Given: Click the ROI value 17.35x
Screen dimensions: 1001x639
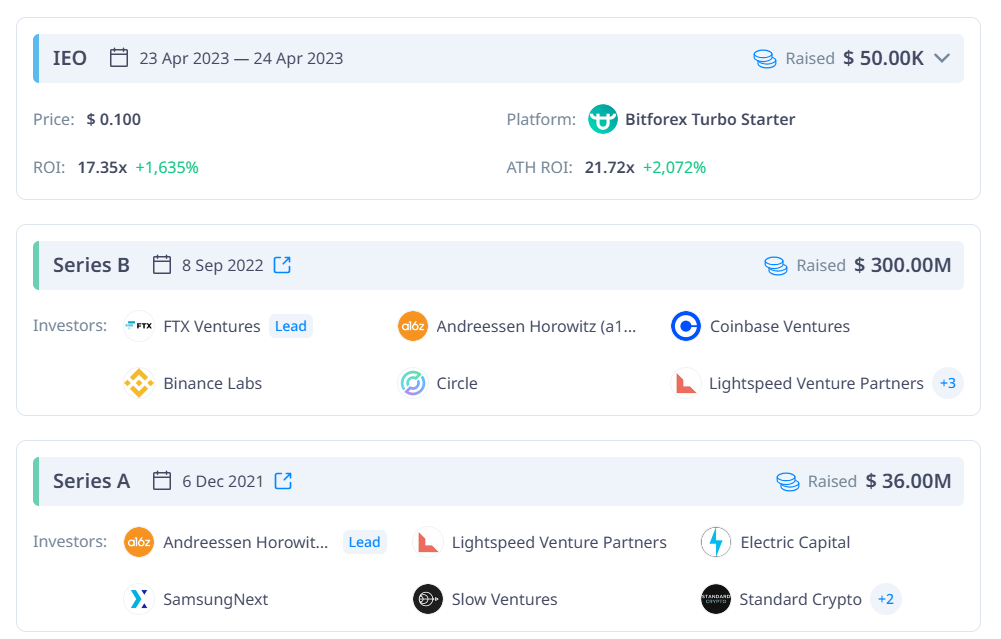Looking at the screenshot, I should (102, 167).
